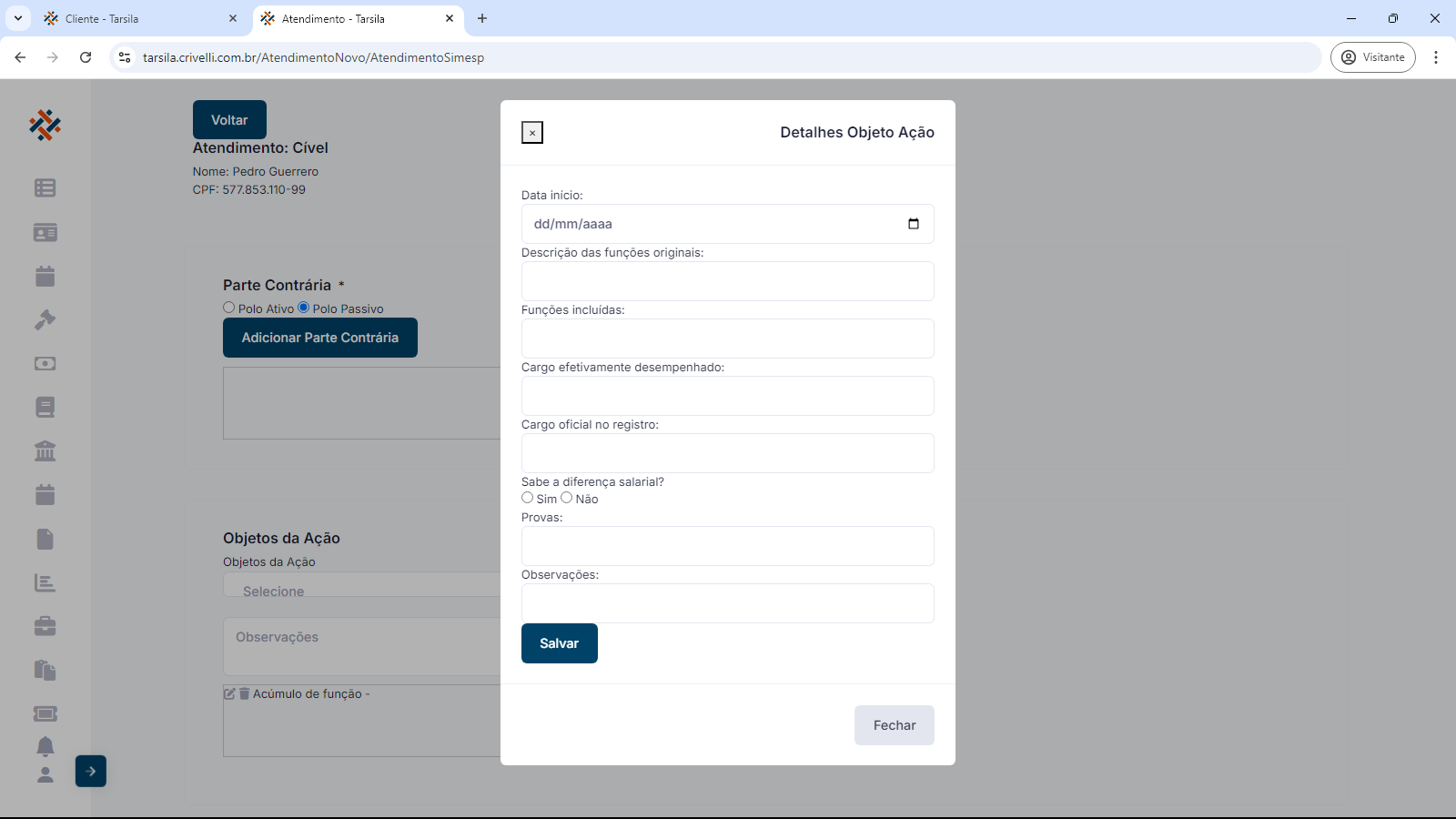Edit the Acúmulo de função entry
Screen dimensions: 1456x819
(x=230, y=693)
